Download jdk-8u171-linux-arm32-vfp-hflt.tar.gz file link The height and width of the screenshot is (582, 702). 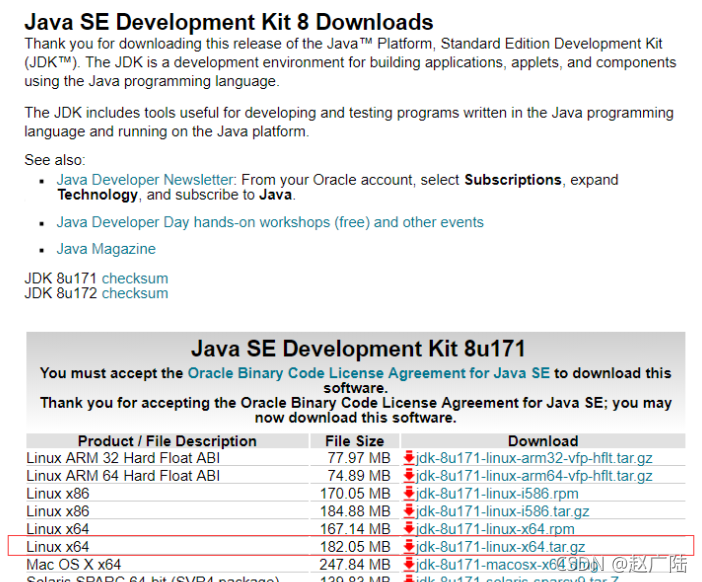tap(534, 458)
